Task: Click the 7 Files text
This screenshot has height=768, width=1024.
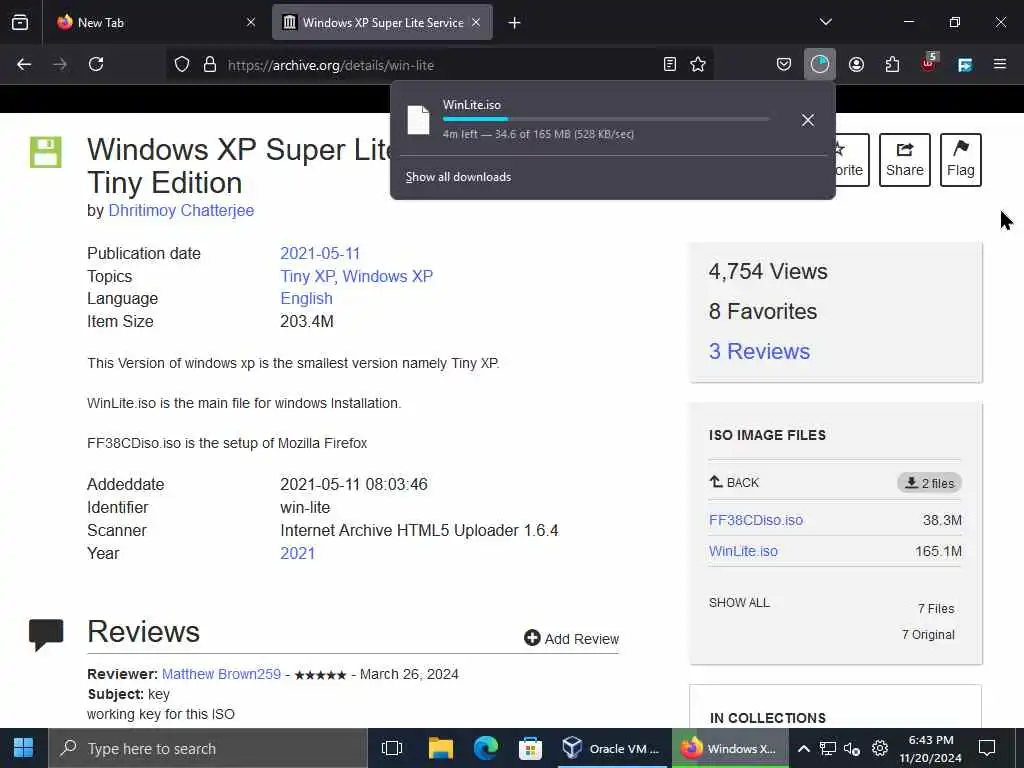Action: pyautogui.click(x=936, y=609)
